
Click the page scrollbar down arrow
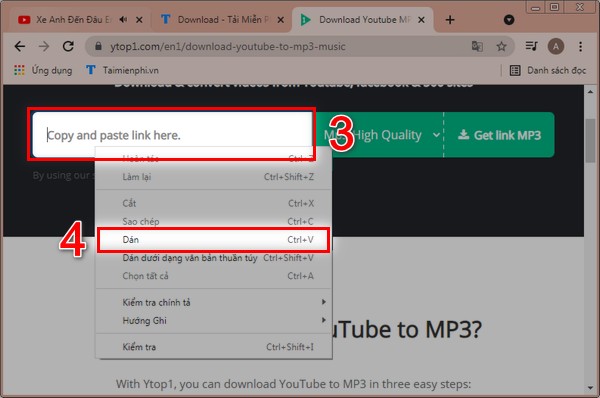(x=590, y=388)
